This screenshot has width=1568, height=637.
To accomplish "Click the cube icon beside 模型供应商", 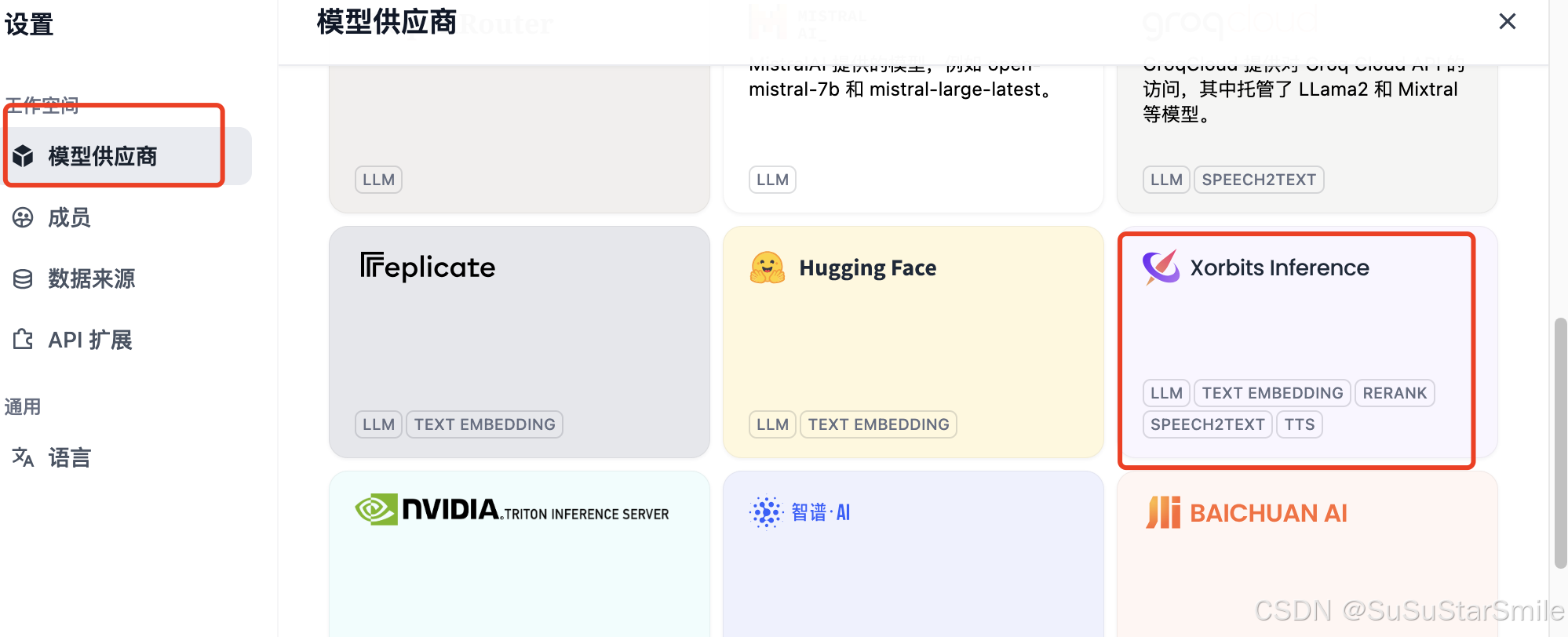I will point(24,156).
